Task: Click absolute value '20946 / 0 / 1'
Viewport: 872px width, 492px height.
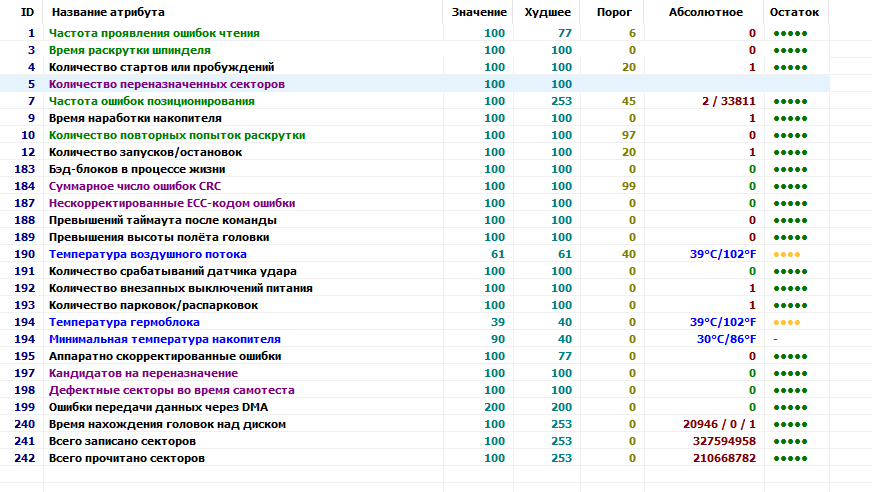Action: 719,424
